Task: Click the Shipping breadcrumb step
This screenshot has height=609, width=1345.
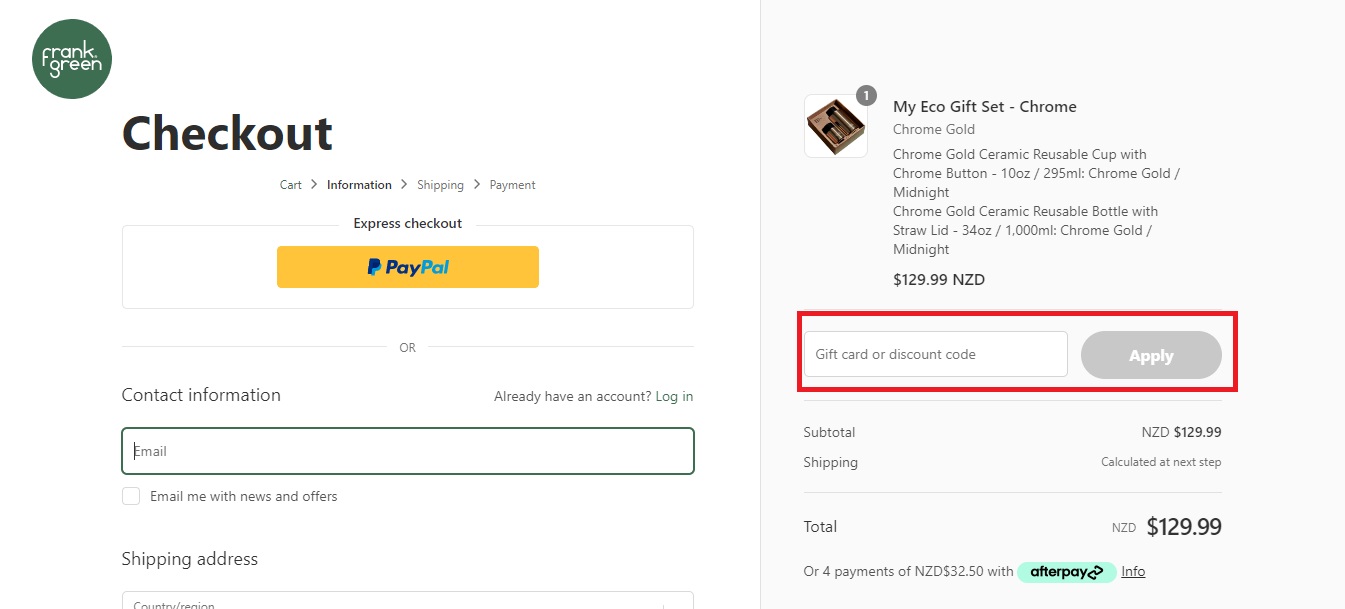Action: (x=440, y=185)
